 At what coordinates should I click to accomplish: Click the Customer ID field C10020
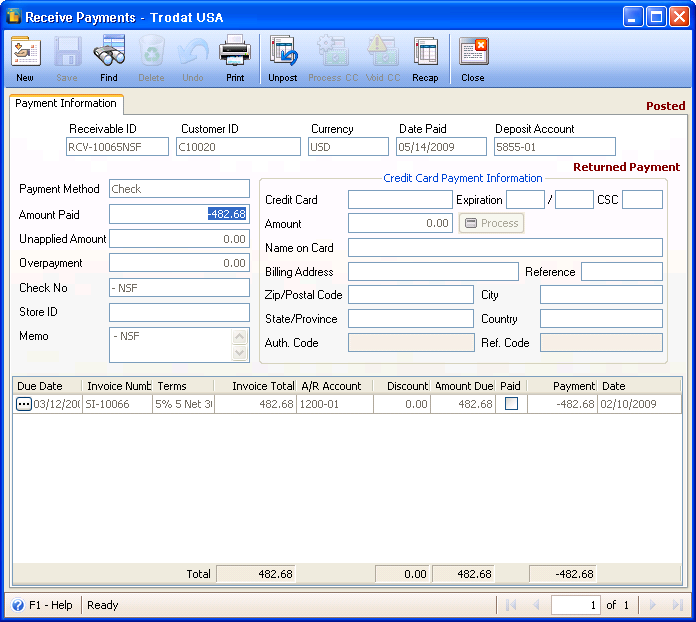(x=238, y=147)
